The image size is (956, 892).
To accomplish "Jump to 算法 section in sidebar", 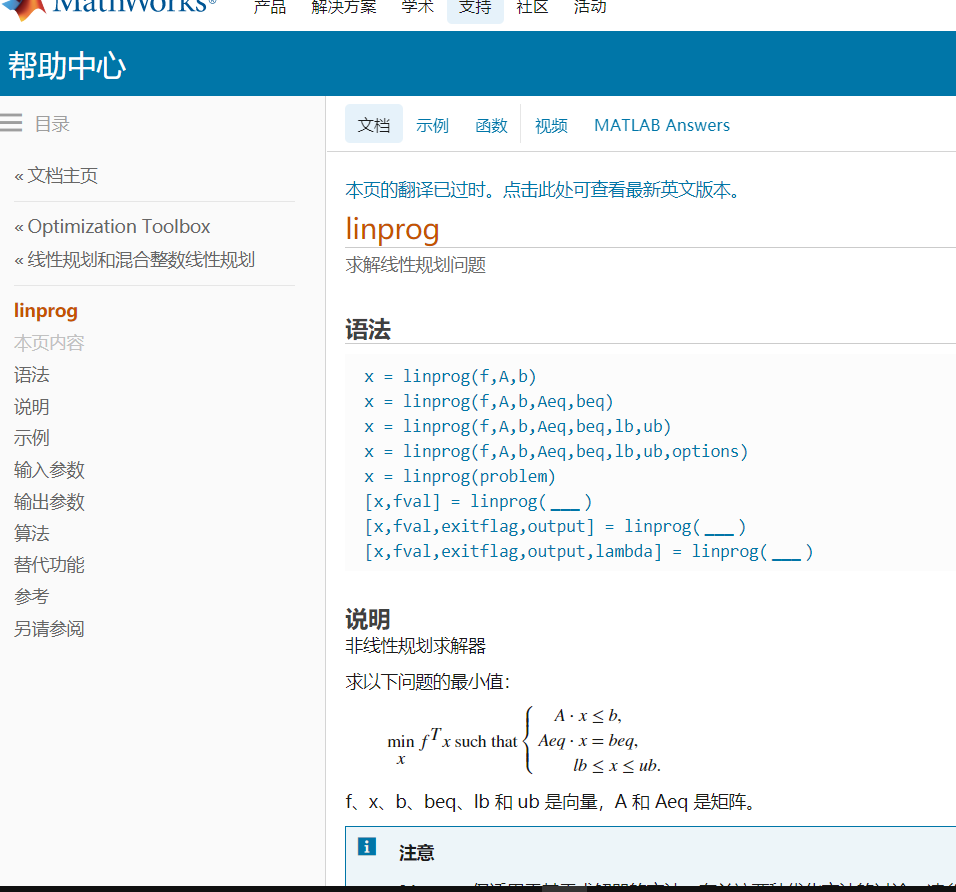I will 31,533.
